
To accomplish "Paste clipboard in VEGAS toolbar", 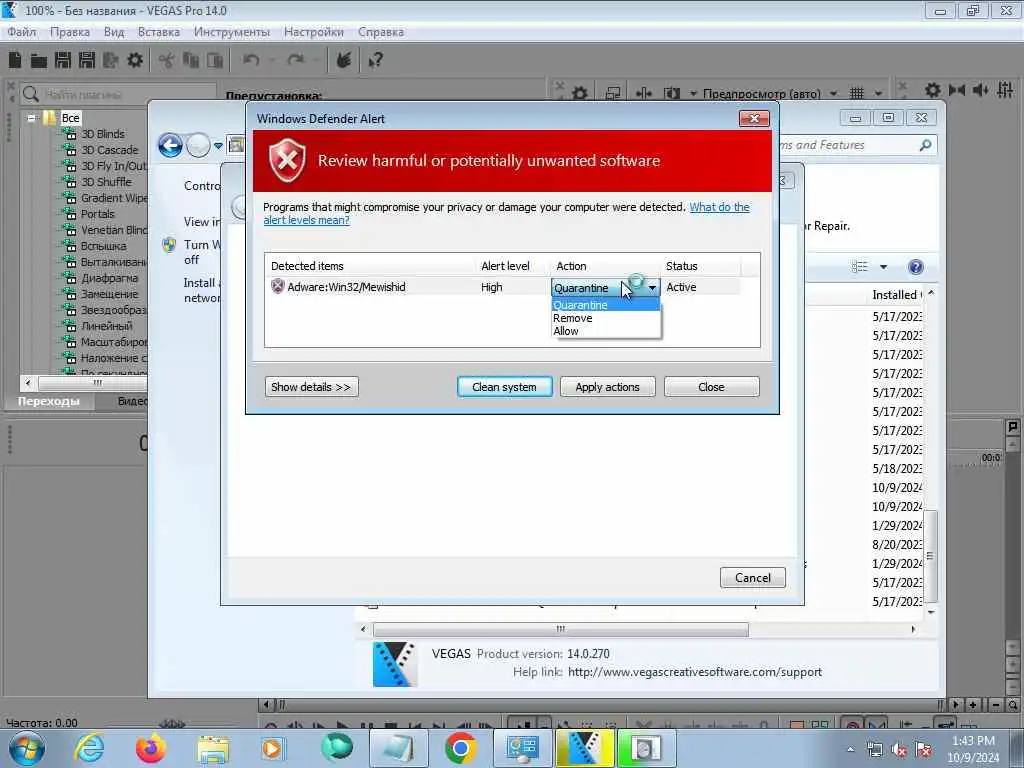I will (215, 61).
